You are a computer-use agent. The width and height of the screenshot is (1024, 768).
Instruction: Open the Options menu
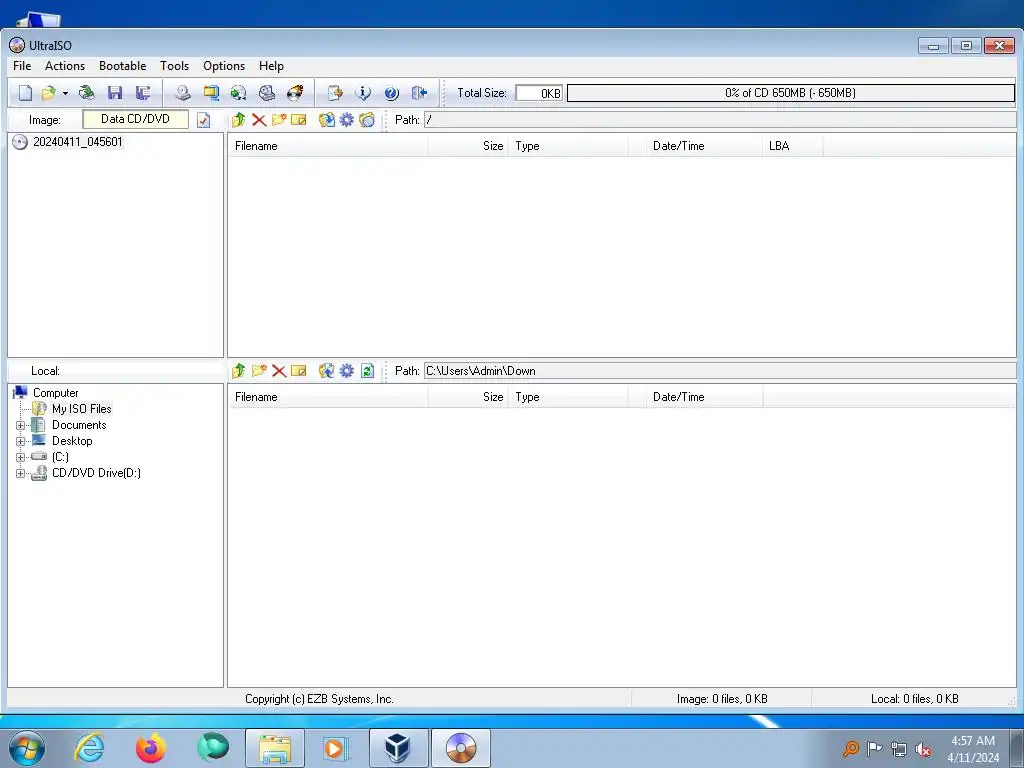224,66
